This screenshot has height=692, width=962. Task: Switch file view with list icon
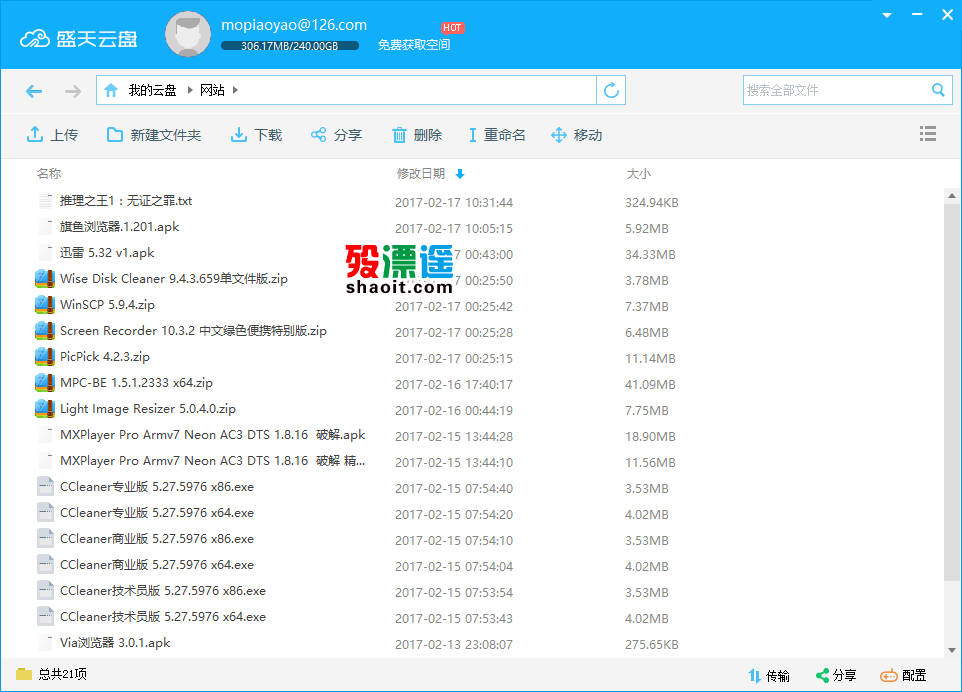tap(928, 134)
